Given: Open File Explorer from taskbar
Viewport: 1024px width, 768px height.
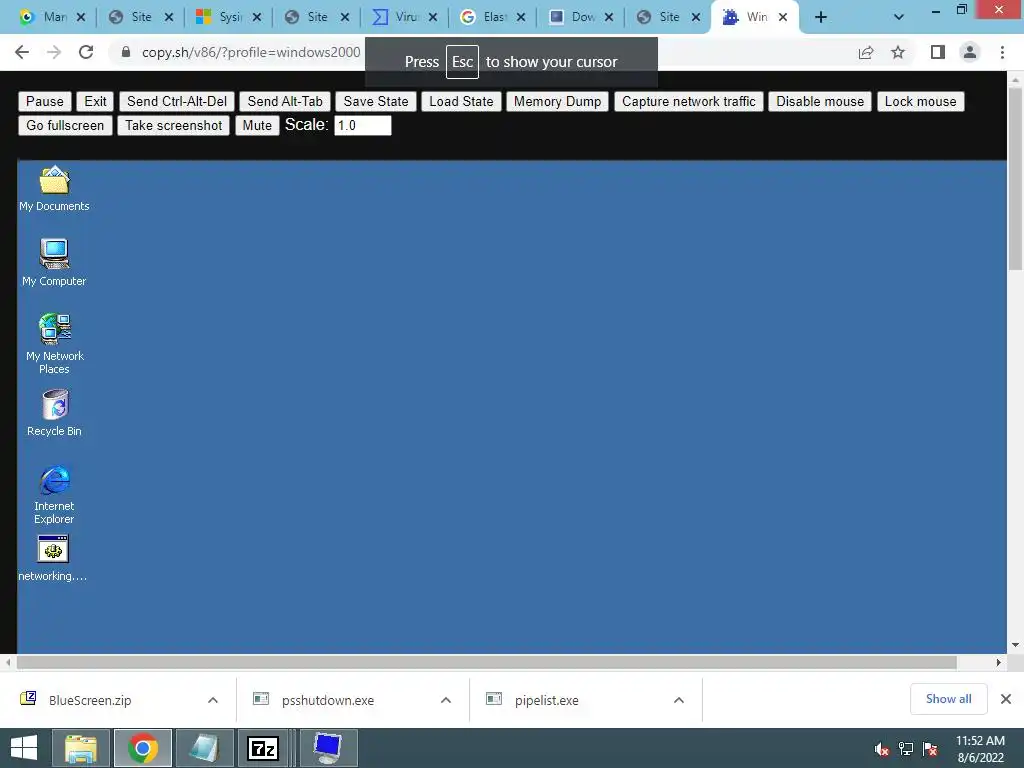Looking at the screenshot, I should click(80, 748).
